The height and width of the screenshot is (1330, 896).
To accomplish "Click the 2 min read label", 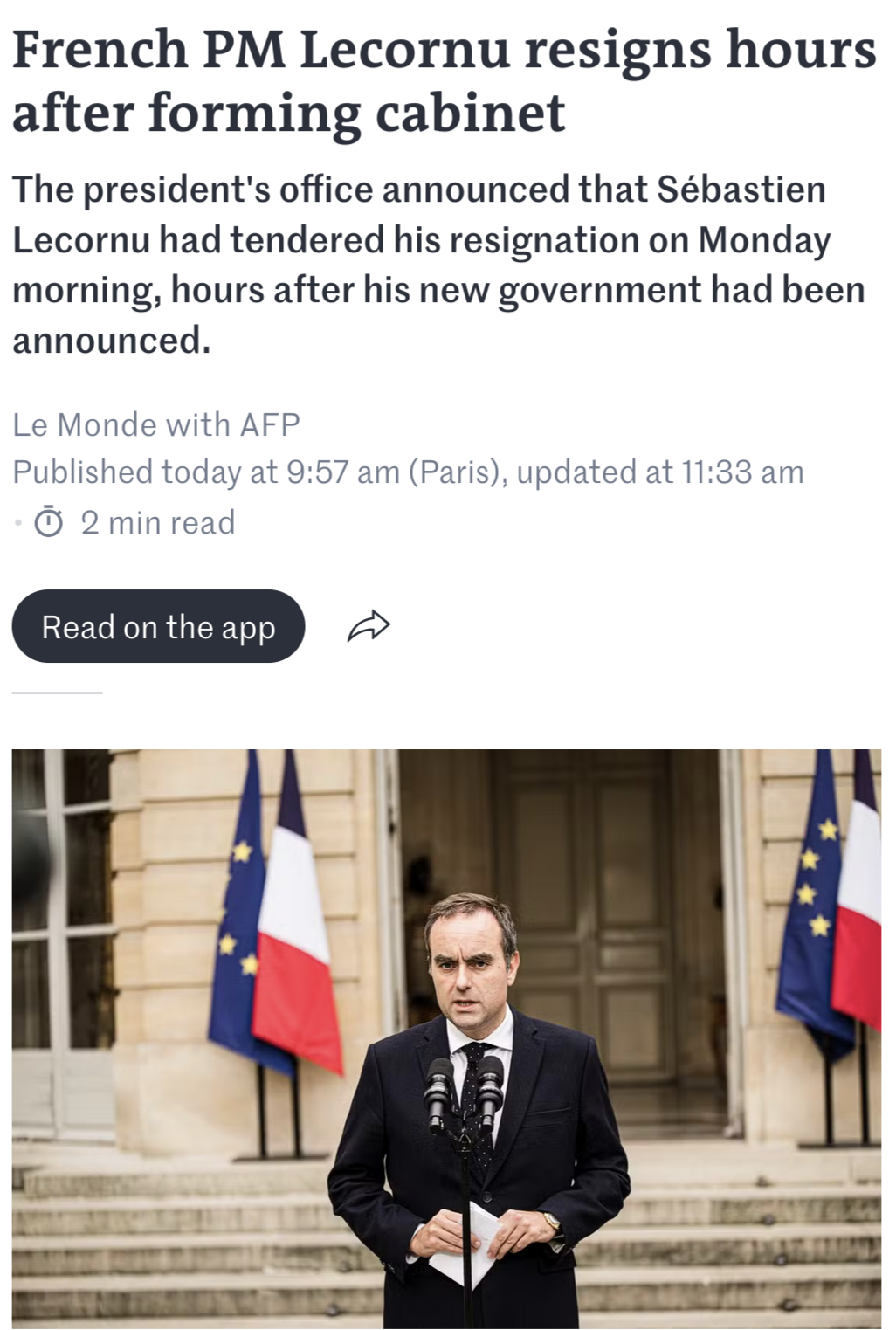I will [x=158, y=522].
